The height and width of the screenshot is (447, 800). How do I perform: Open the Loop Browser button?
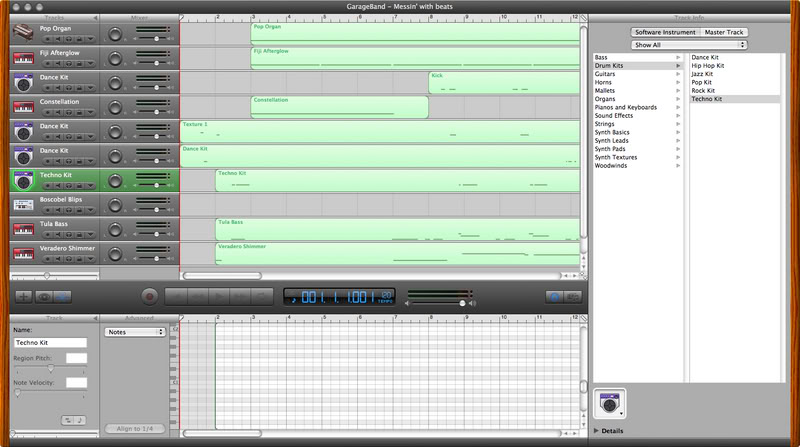tap(555, 297)
